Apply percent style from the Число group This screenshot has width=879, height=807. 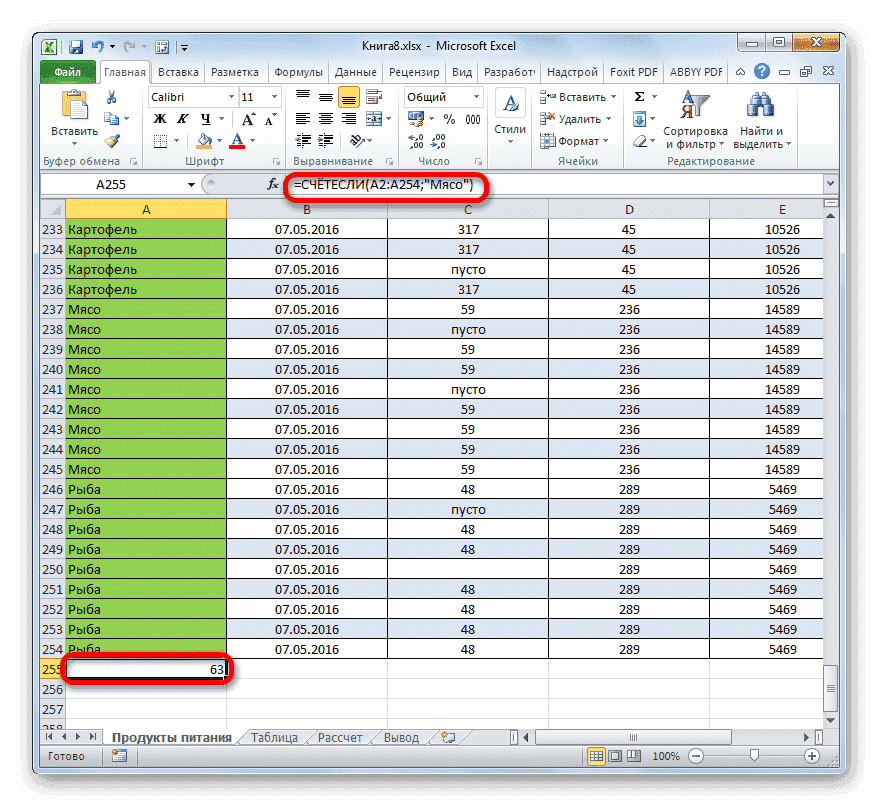[x=450, y=117]
